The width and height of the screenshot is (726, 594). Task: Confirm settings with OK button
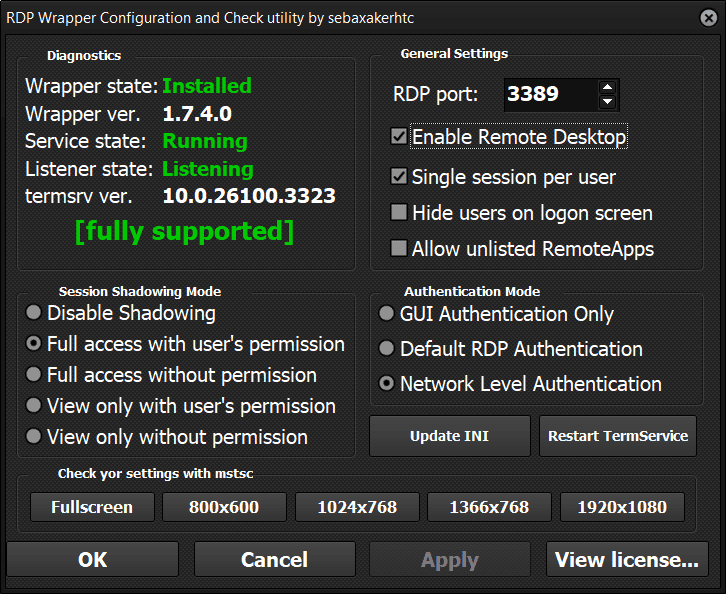tap(93, 559)
